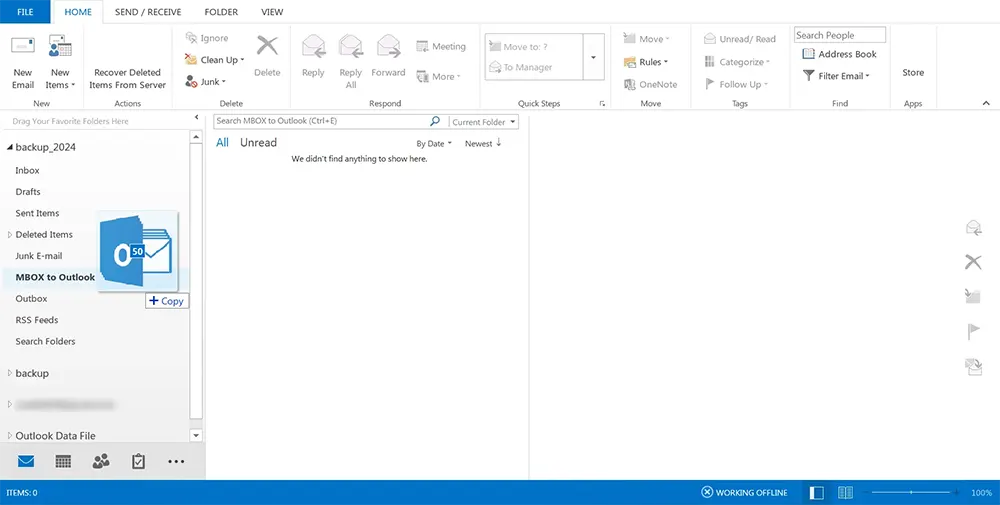Open the Categorize dropdown
Screen dimensions: 1000x505
click(737, 62)
